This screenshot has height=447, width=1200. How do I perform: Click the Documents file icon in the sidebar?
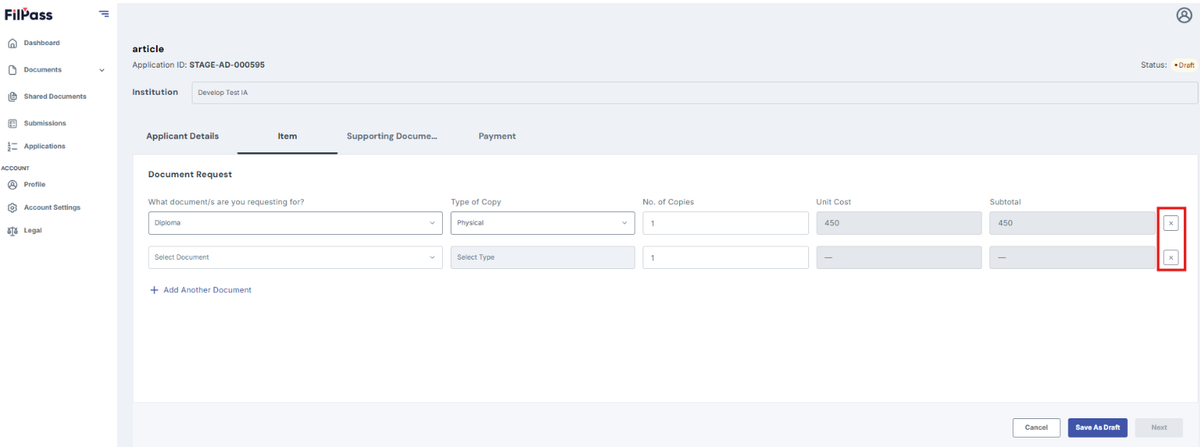pos(12,70)
